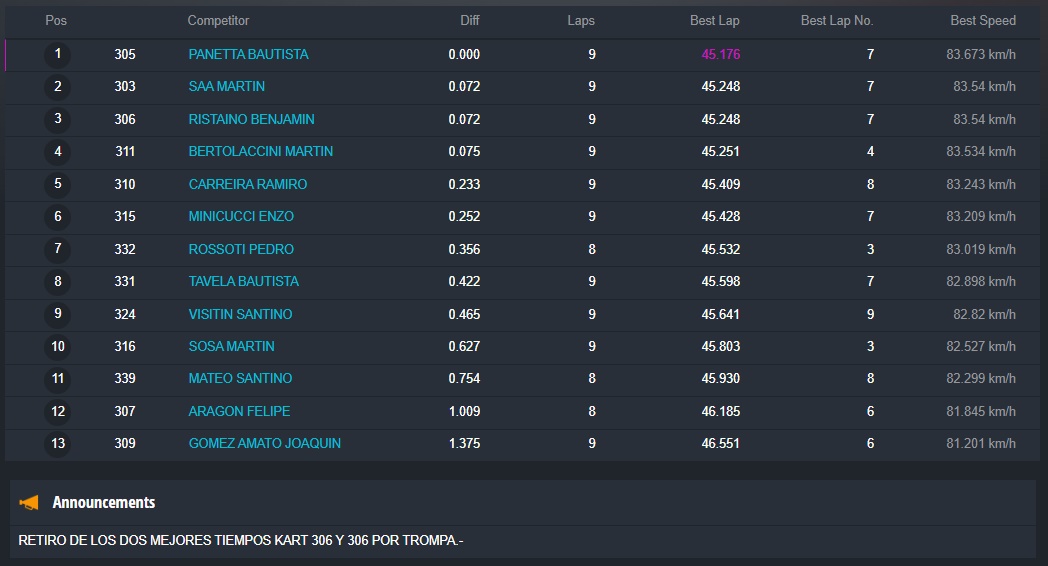Click the Laps column header

click(x=580, y=21)
